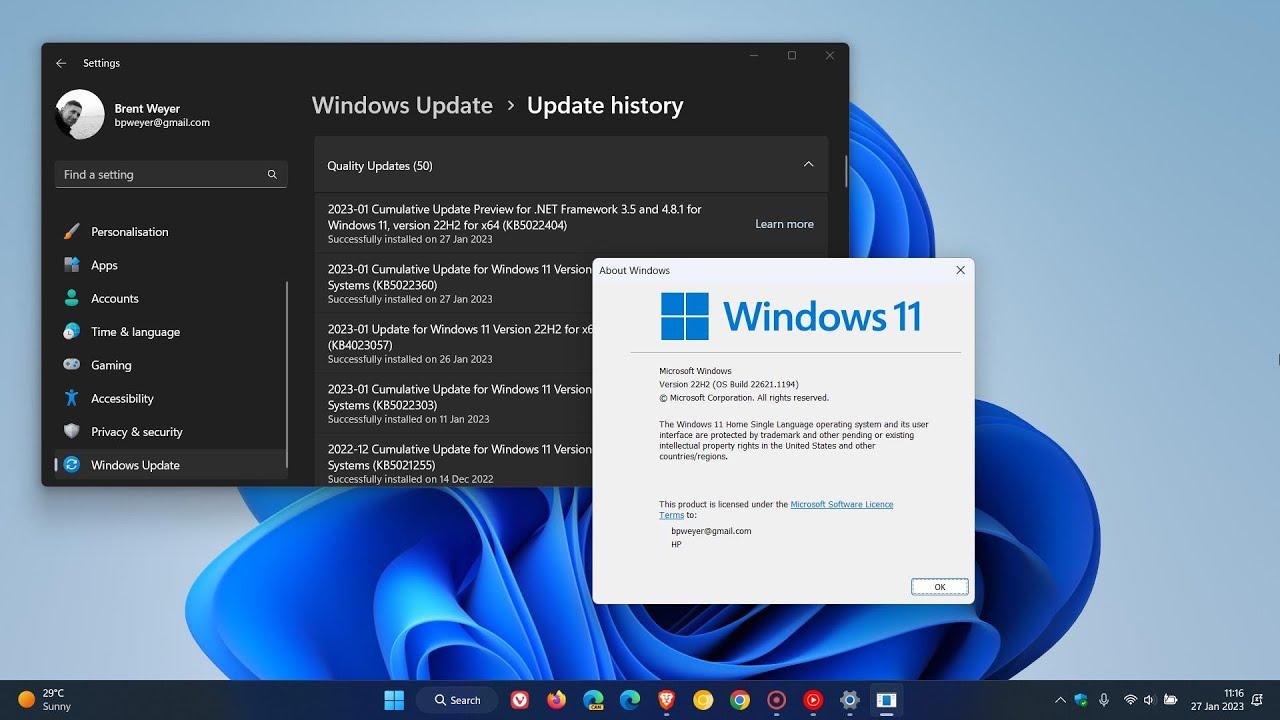
Task: Click the Privacy & security shield icon
Action: 71,431
